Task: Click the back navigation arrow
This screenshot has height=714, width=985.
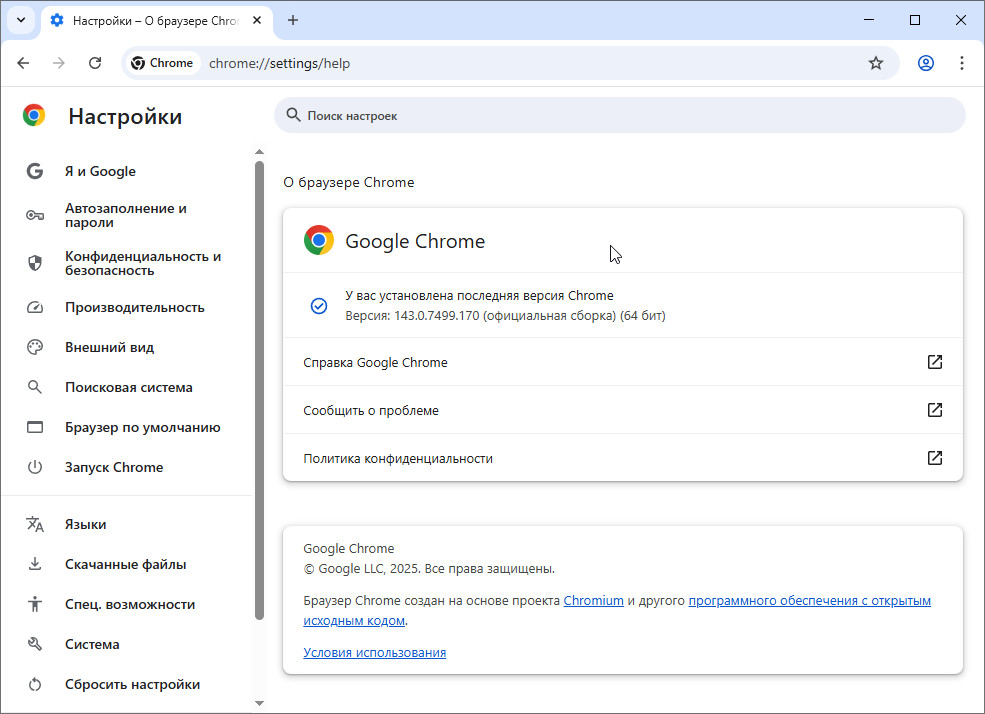Action: coord(24,63)
